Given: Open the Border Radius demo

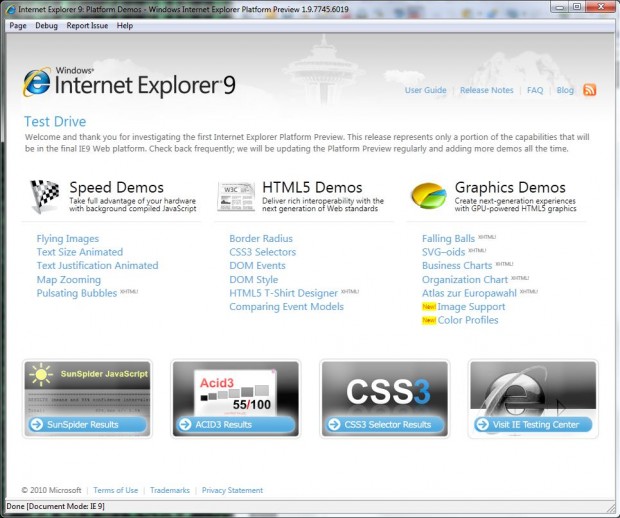Looking at the screenshot, I should pyautogui.click(x=261, y=238).
